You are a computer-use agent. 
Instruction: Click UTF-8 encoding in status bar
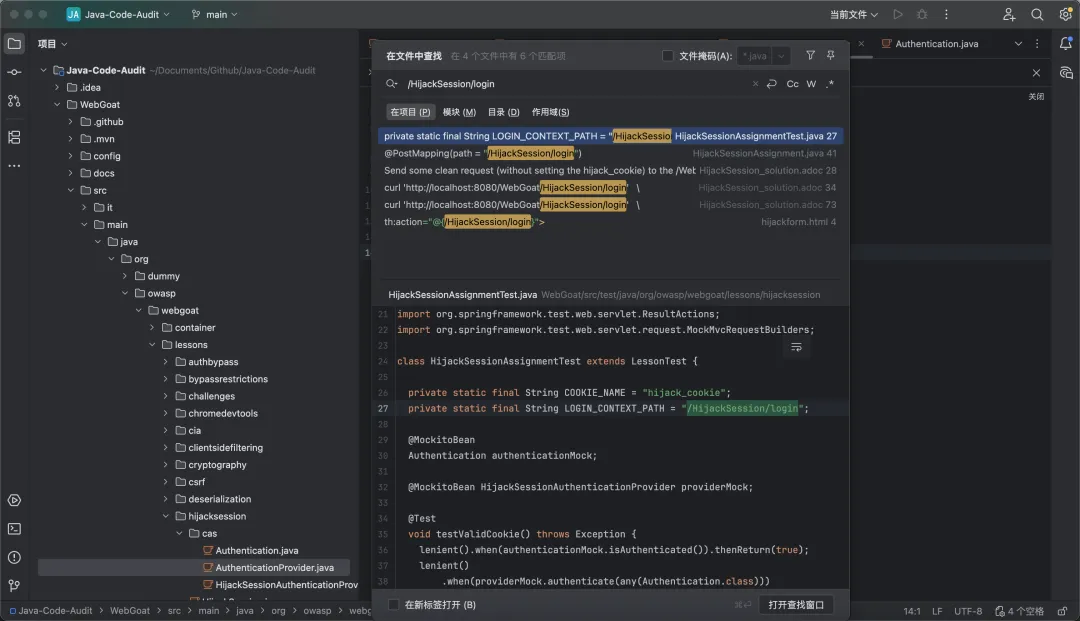[x=968, y=611]
